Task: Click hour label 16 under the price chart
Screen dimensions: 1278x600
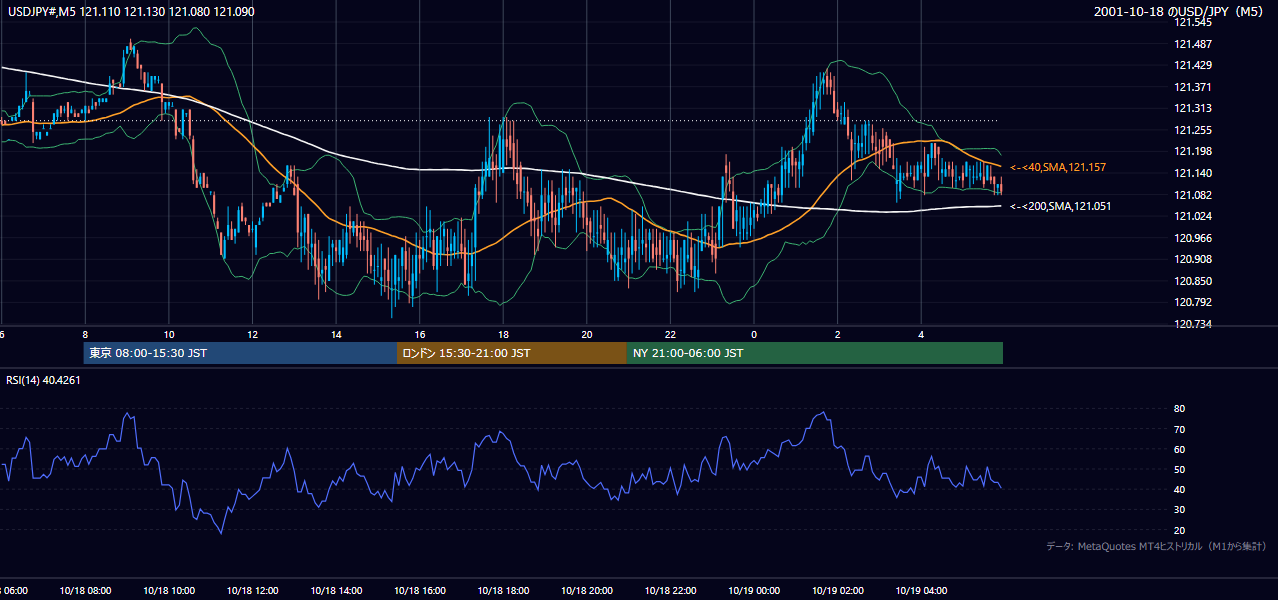Action: point(420,334)
